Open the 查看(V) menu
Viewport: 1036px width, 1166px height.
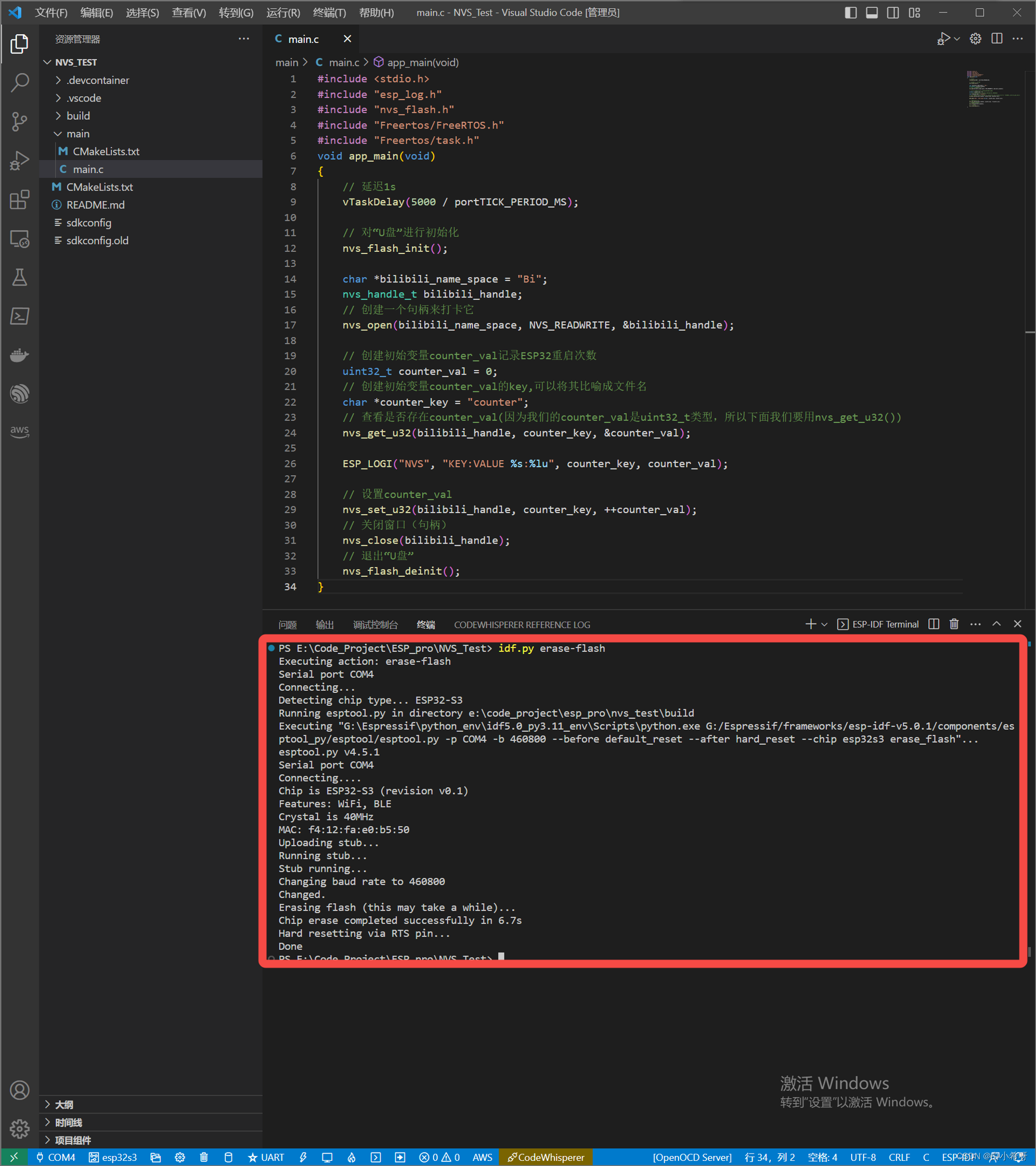189,12
